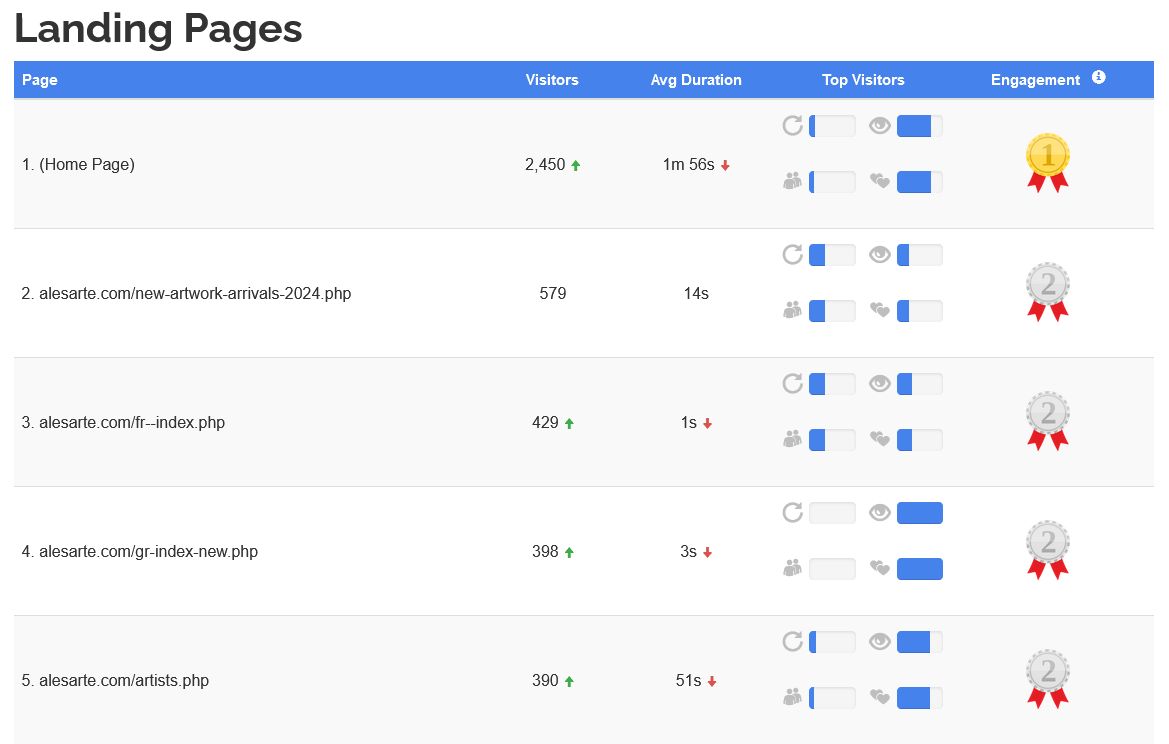The image size is (1169, 744).
Task: Click the Engagement info icon in header
Action: click(x=1098, y=77)
